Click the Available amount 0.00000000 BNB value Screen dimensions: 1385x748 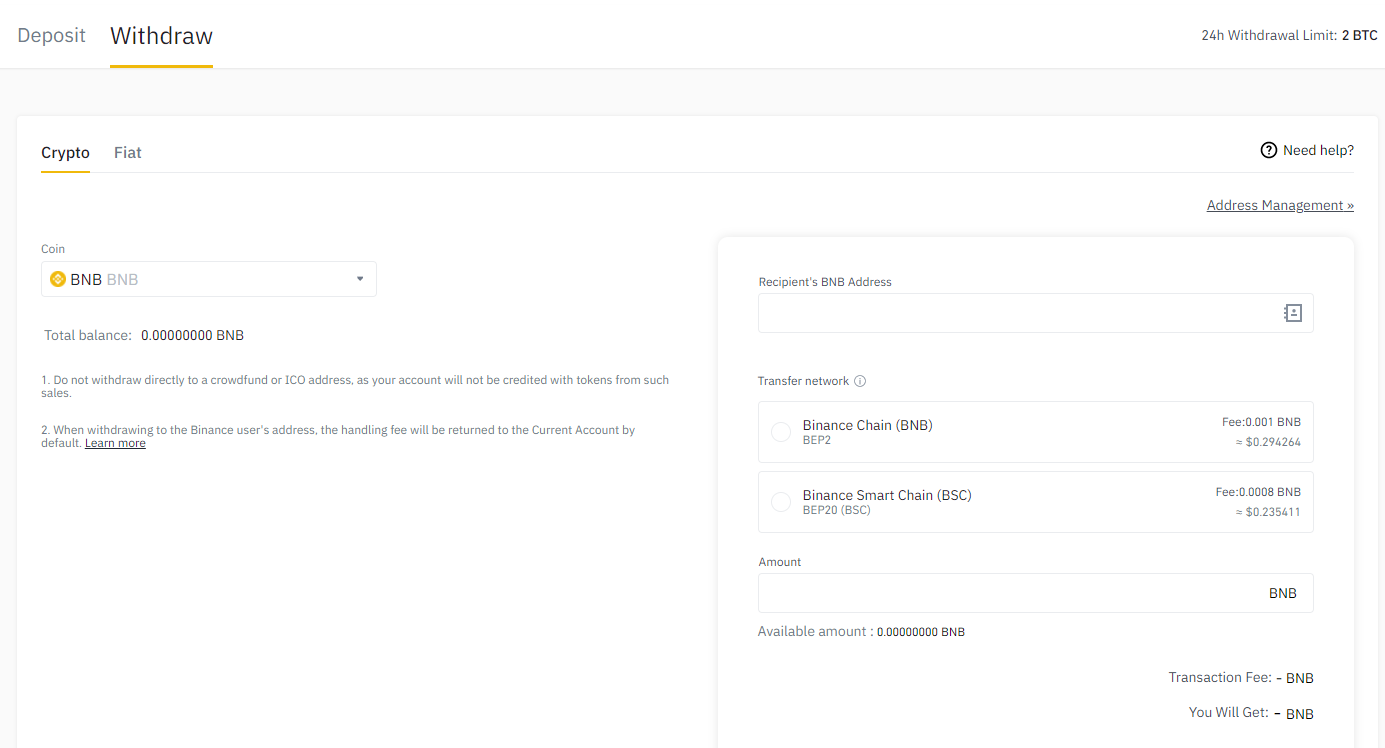(921, 632)
